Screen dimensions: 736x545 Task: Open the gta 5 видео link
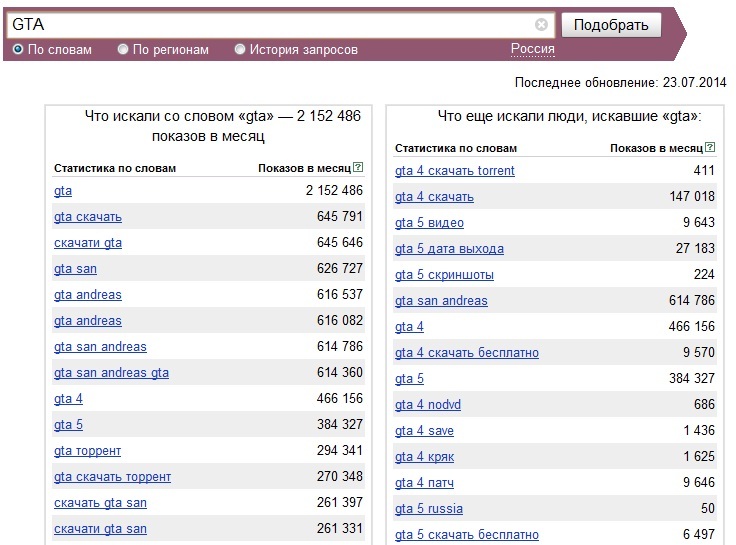tap(429, 223)
